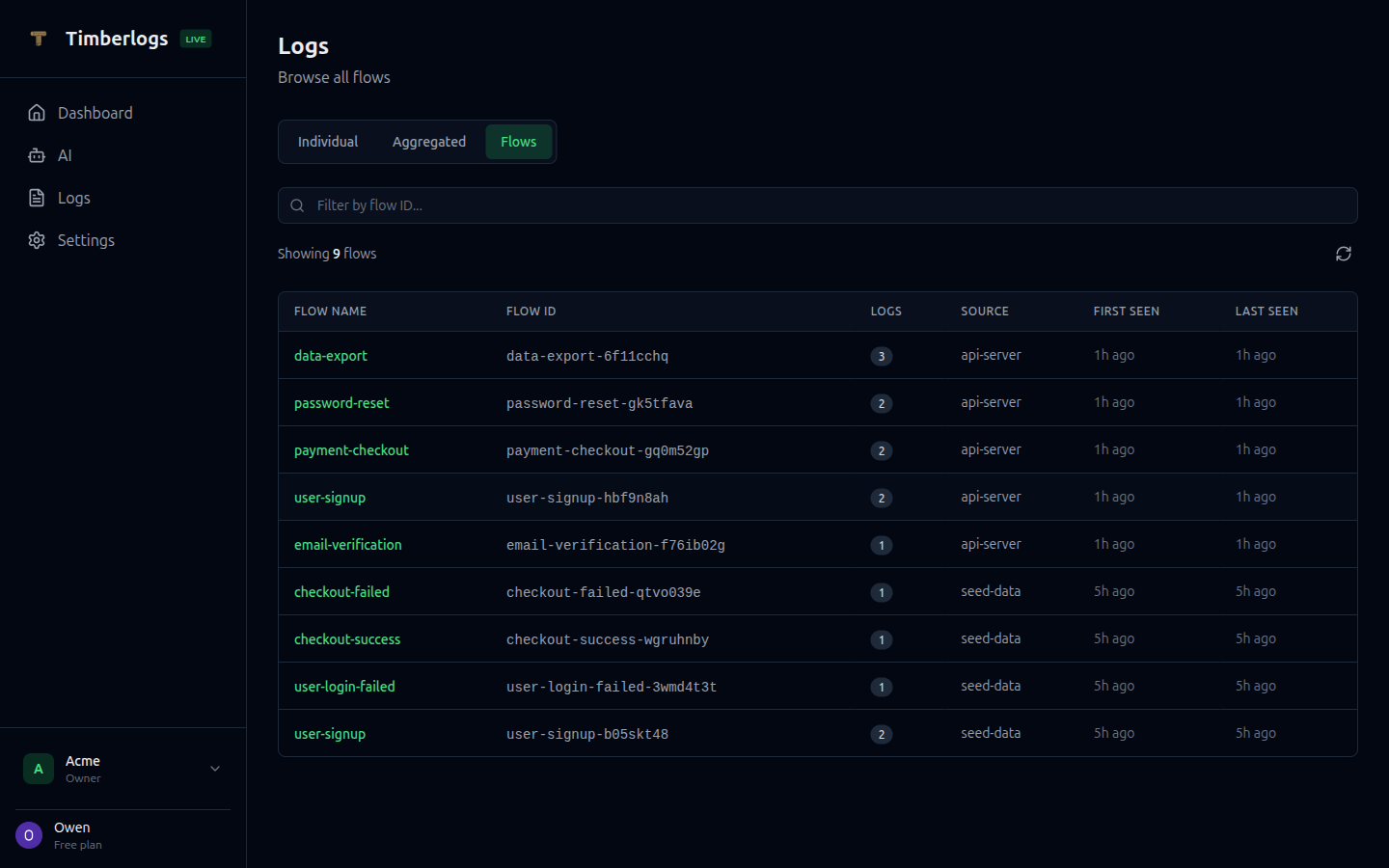Viewport: 1389px width, 868px height.
Task: Click the Logs document icon in sidebar
Action: 36,197
